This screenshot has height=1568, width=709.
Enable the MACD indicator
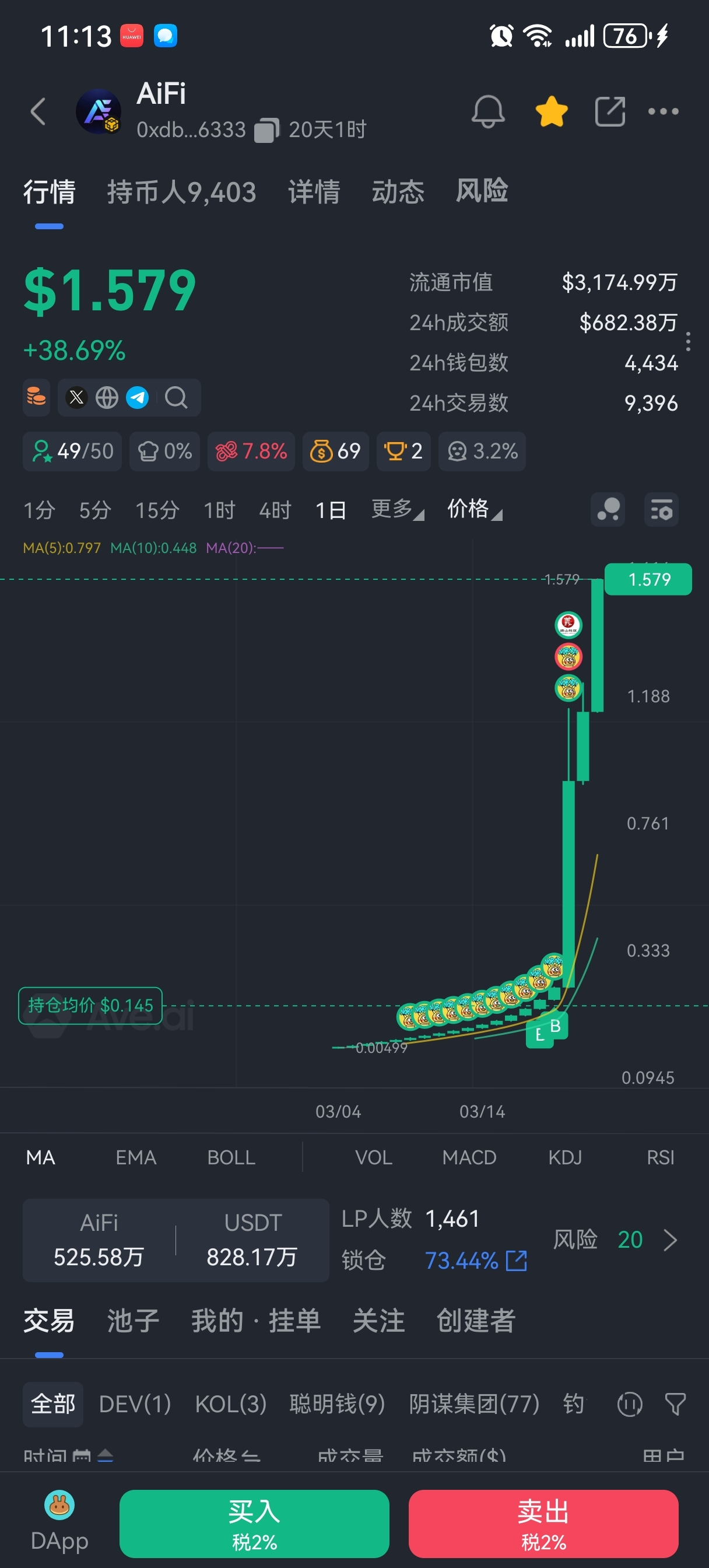(x=469, y=1157)
